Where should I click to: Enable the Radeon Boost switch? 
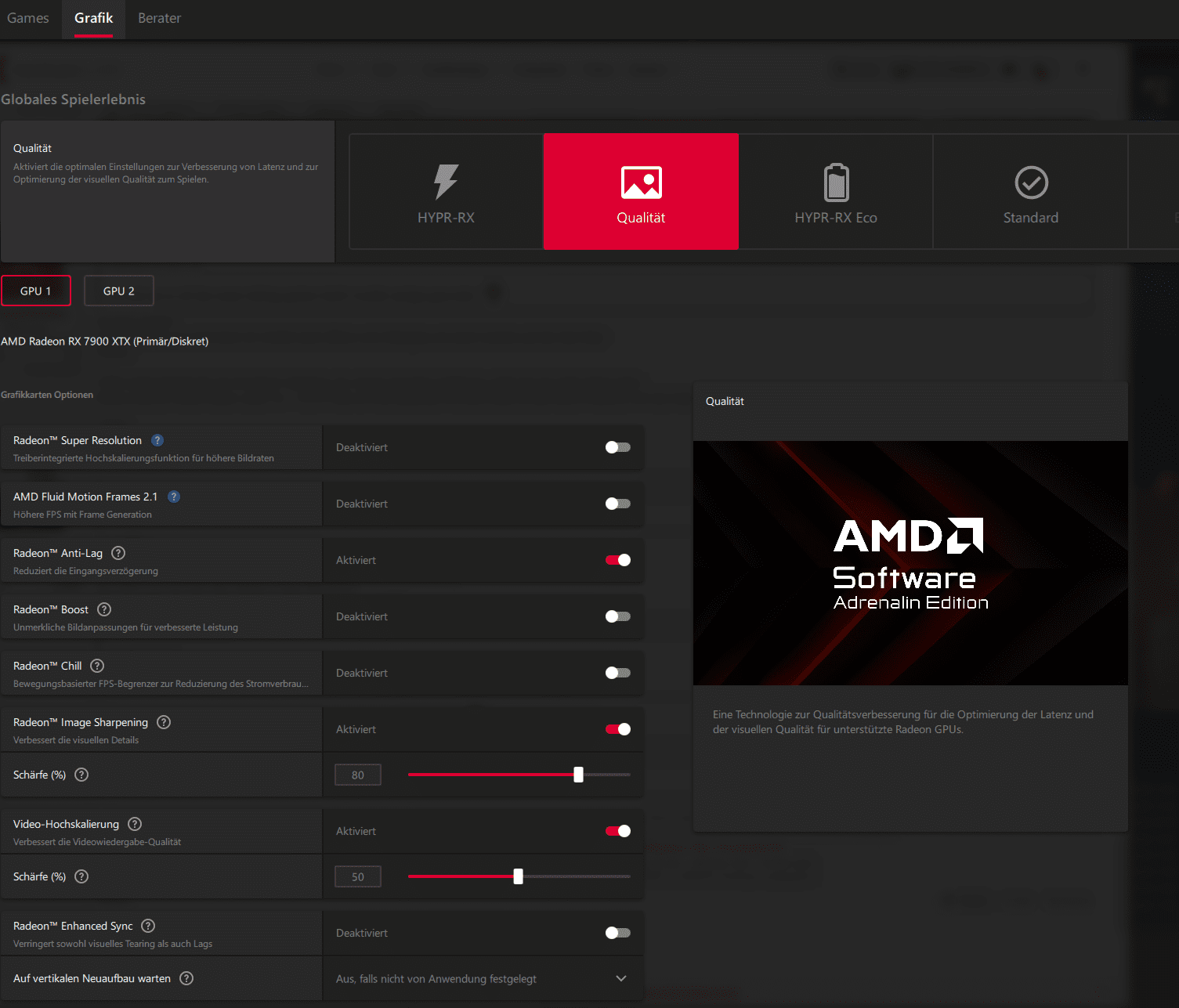618,616
